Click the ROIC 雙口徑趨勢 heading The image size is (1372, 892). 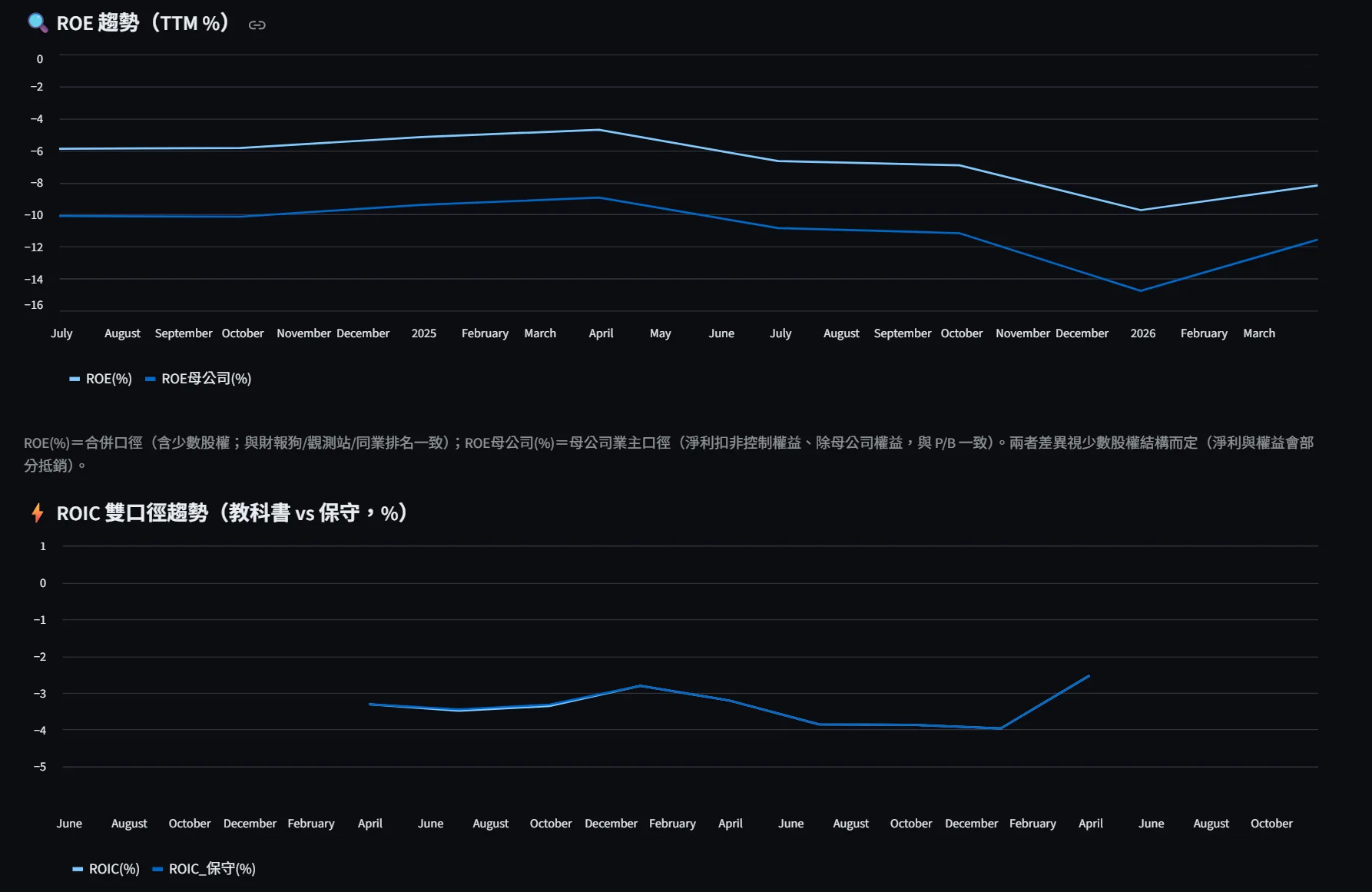point(232,512)
